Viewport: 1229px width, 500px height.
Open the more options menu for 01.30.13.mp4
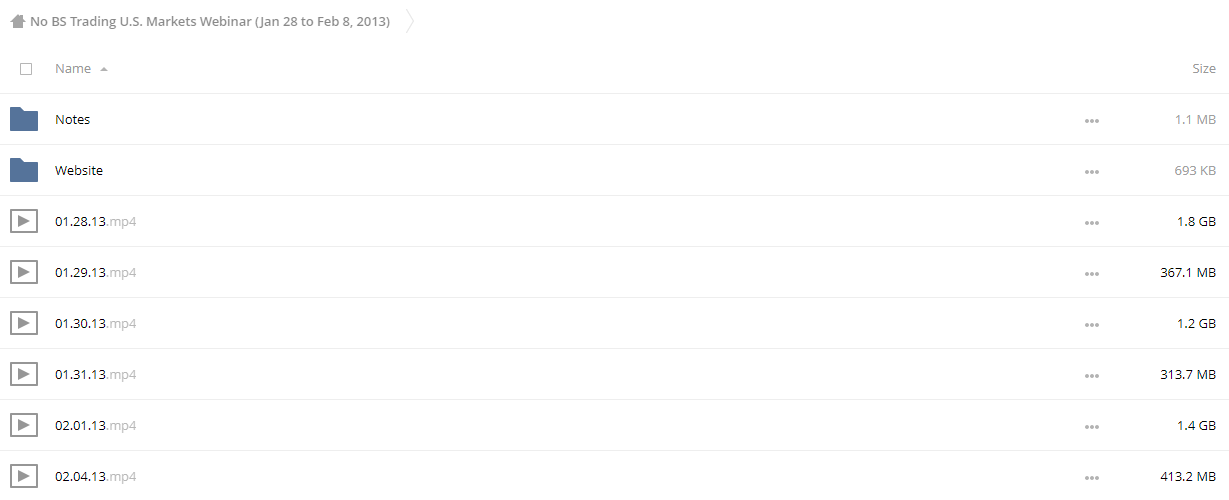(1091, 324)
